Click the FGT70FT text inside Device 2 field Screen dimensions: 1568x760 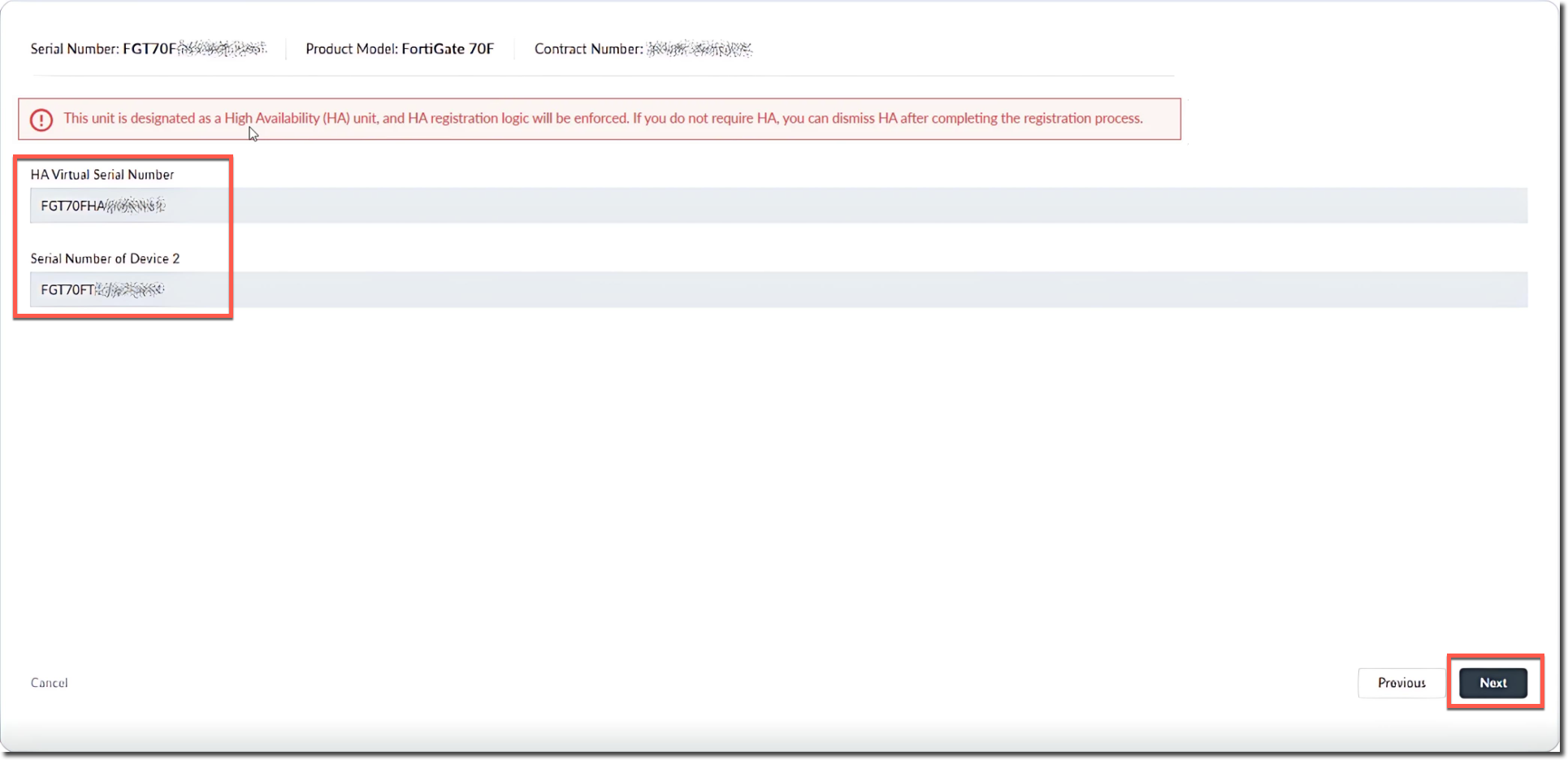(67, 290)
